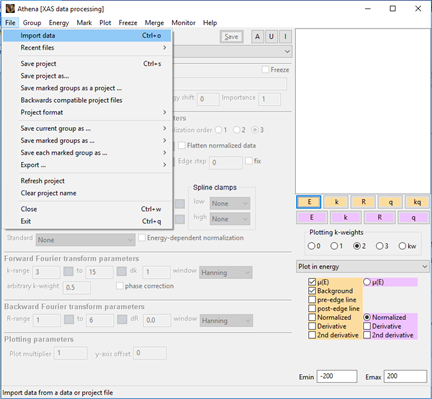The width and height of the screenshot is (432, 399).
Task: Expand the Export submenu
Action: pyautogui.click(x=87, y=165)
